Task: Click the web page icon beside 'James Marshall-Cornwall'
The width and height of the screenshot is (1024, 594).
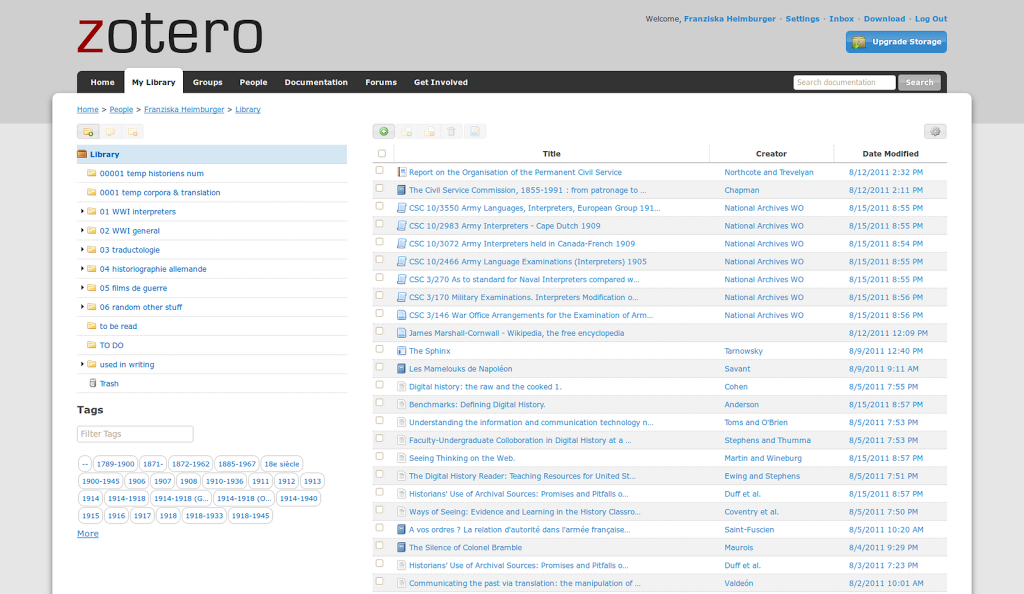Action: point(402,333)
